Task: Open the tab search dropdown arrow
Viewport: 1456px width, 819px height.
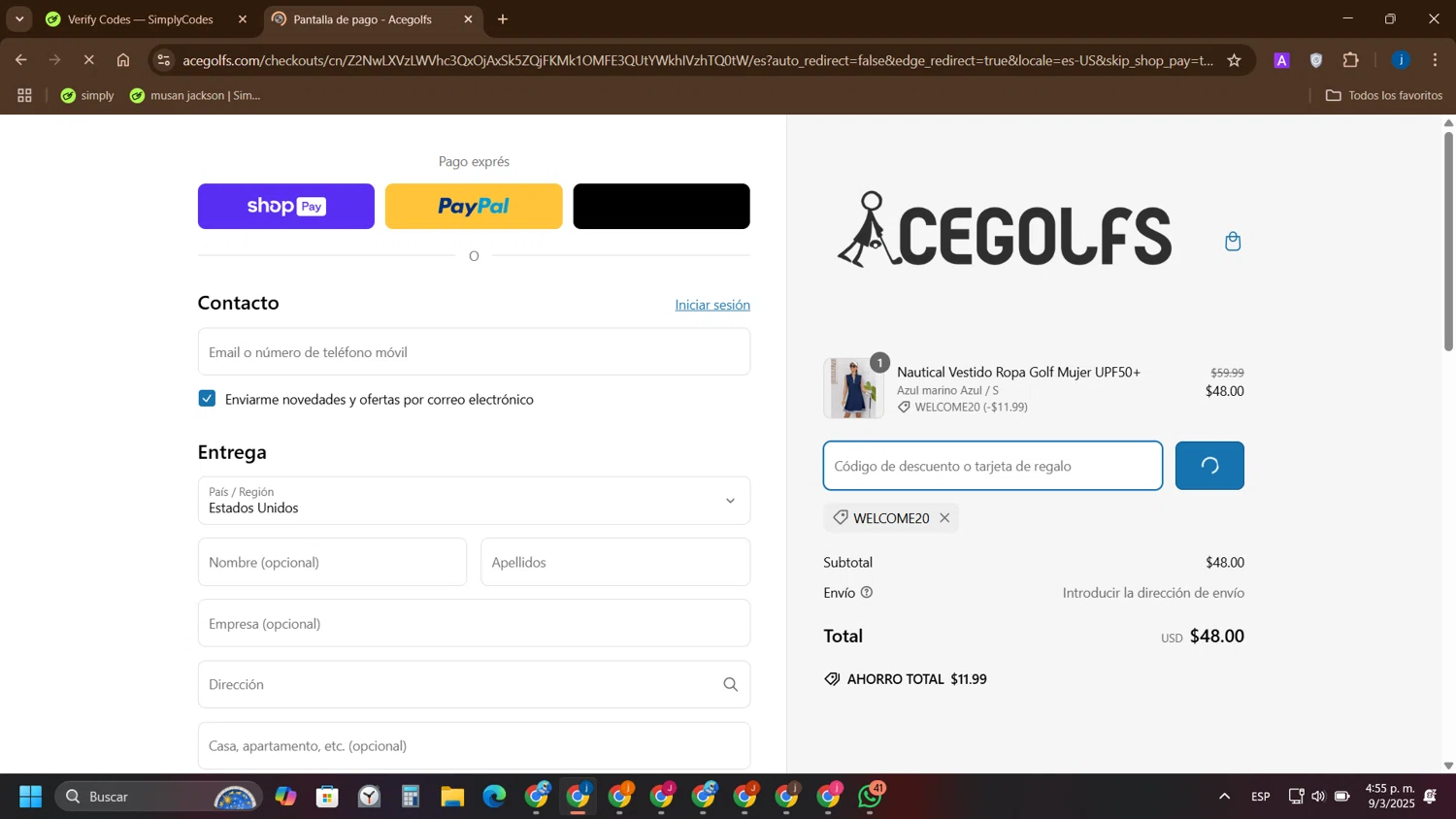Action: (x=19, y=19)
